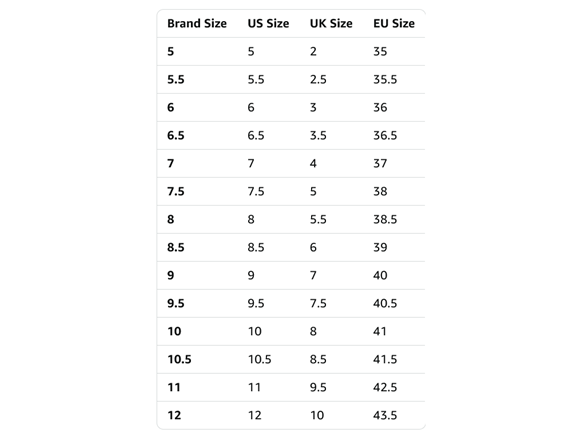Viewport: 588px width, 441px height.
Task: Click the EU Size column header
Action: pos(394,24)
